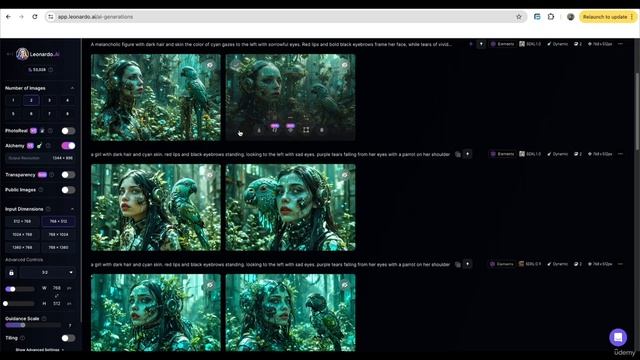This screenshot has width=640, height=360.
Task: Click the Alchemy info icon
Action: (48, 146)
